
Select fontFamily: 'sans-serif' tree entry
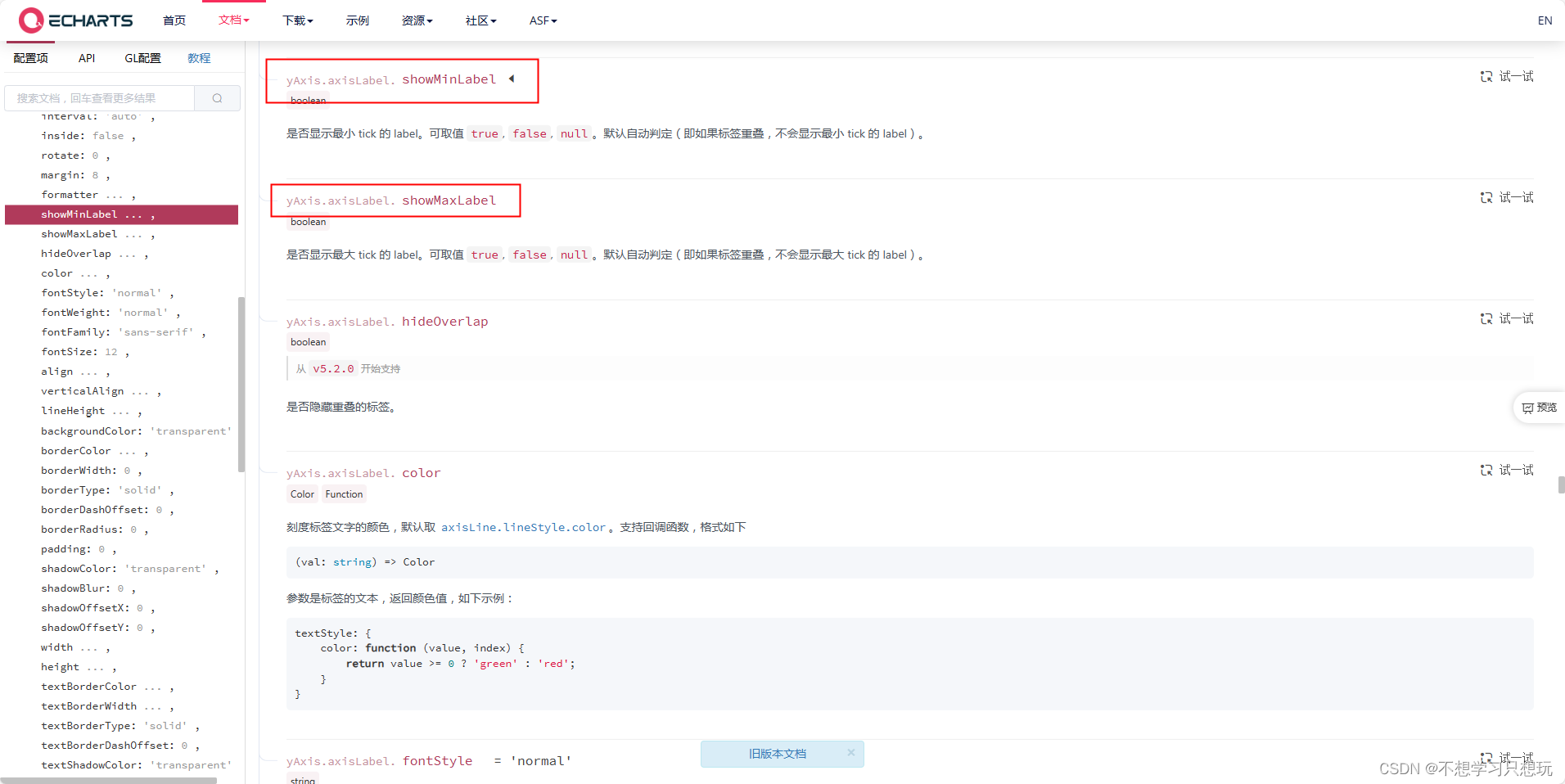pyautogui.click(x=124, y=332)
